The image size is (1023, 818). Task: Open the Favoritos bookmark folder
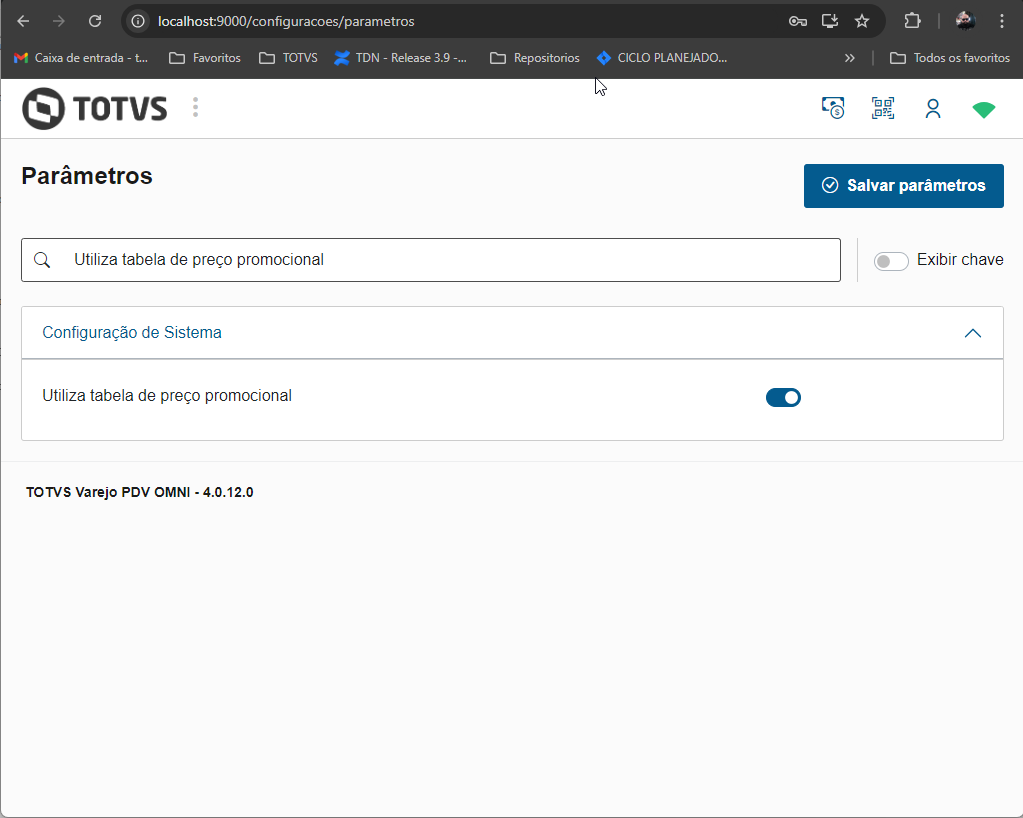tap(205, 57)
